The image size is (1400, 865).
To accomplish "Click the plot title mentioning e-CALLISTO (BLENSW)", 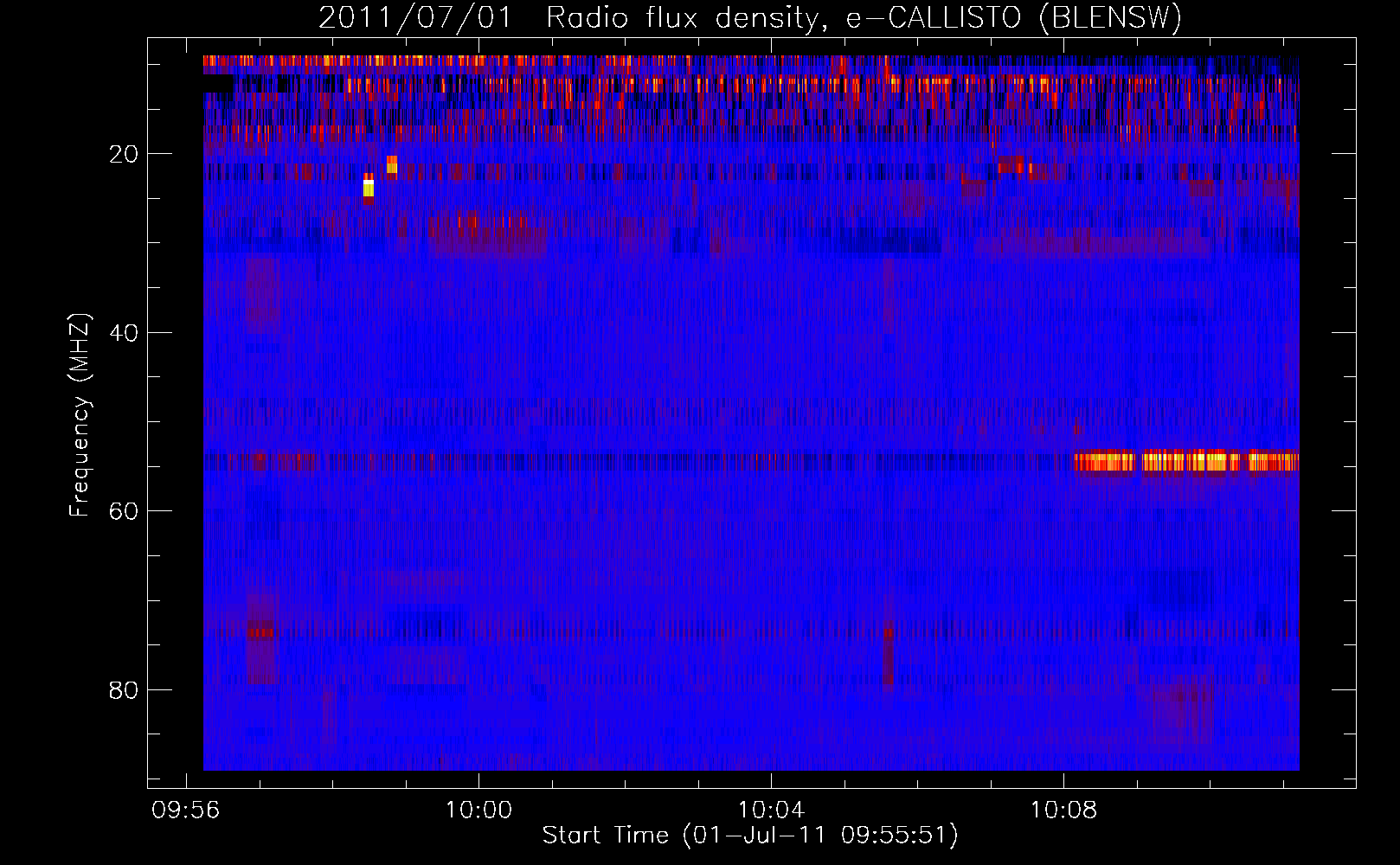I will 750,17.
